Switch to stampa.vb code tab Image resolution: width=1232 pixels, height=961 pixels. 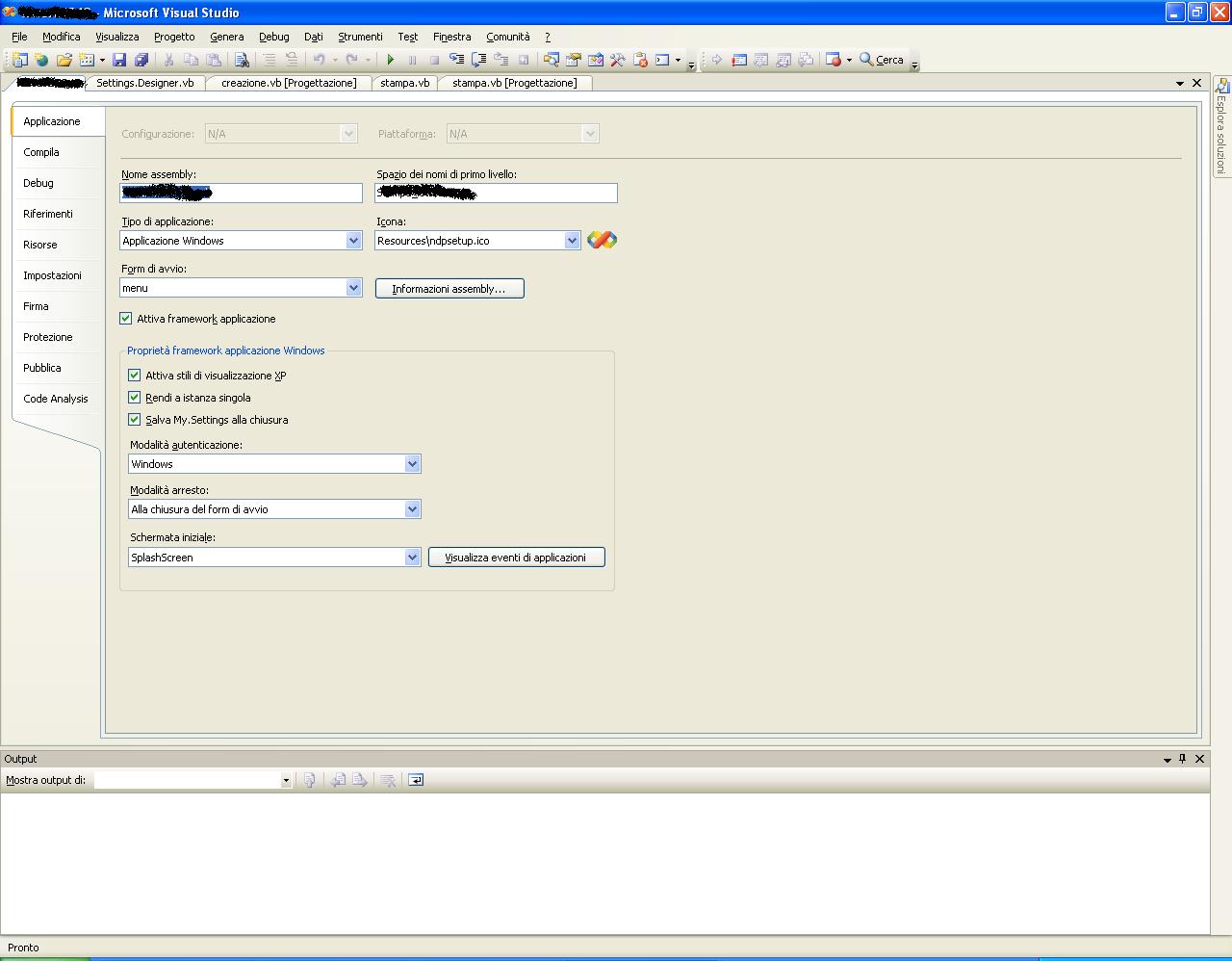click(x=405, y=83)
